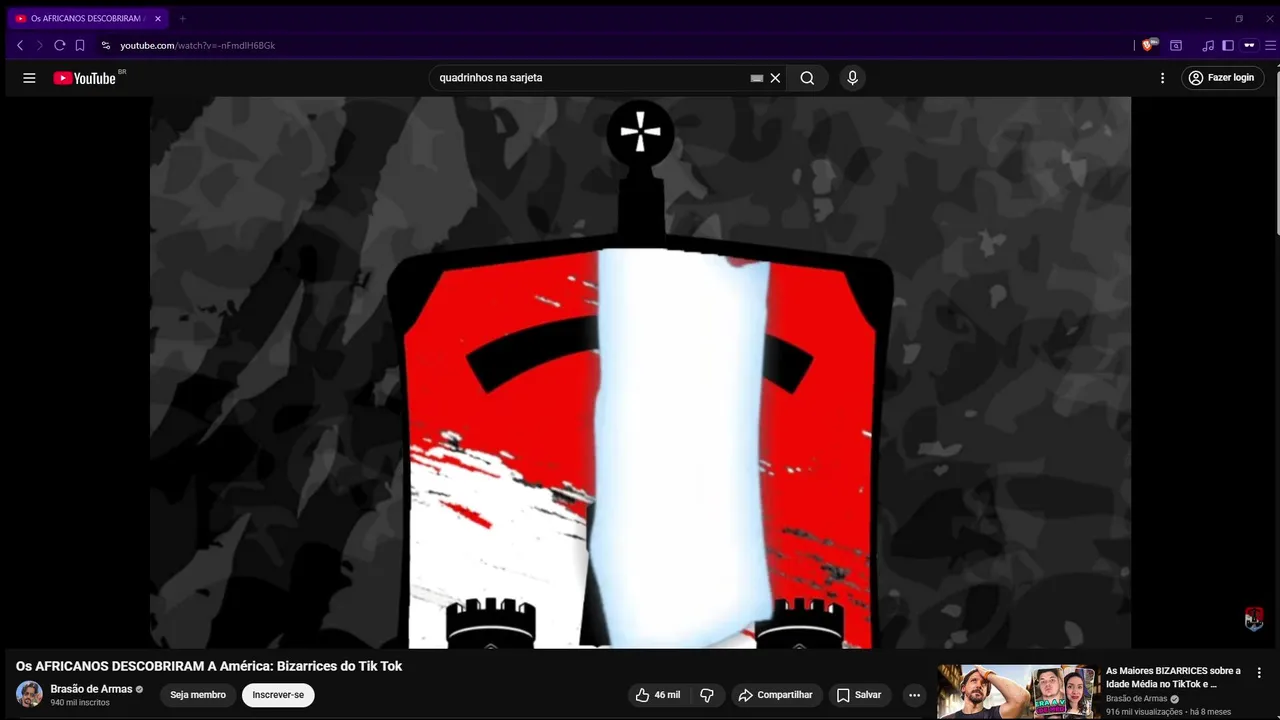Click the window search icon in browser toolbar

[1176, 45]
